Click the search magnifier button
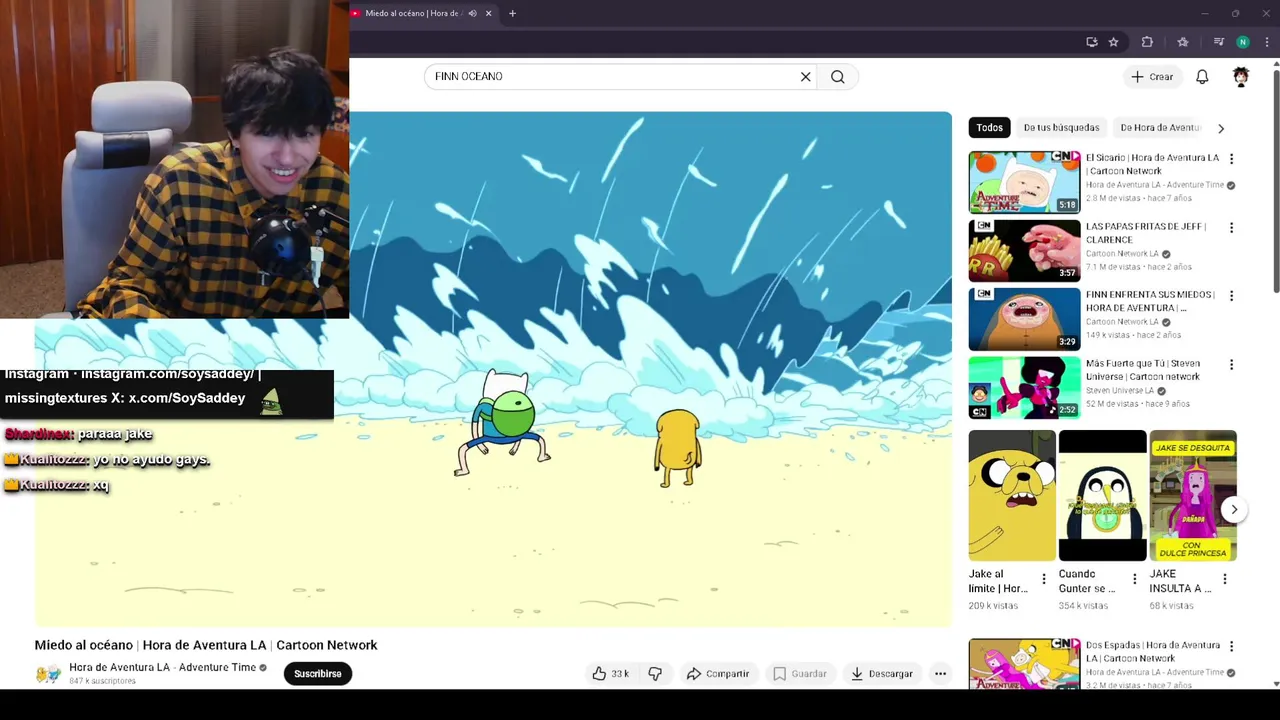Screen dimensions: 1280x720 838,77
